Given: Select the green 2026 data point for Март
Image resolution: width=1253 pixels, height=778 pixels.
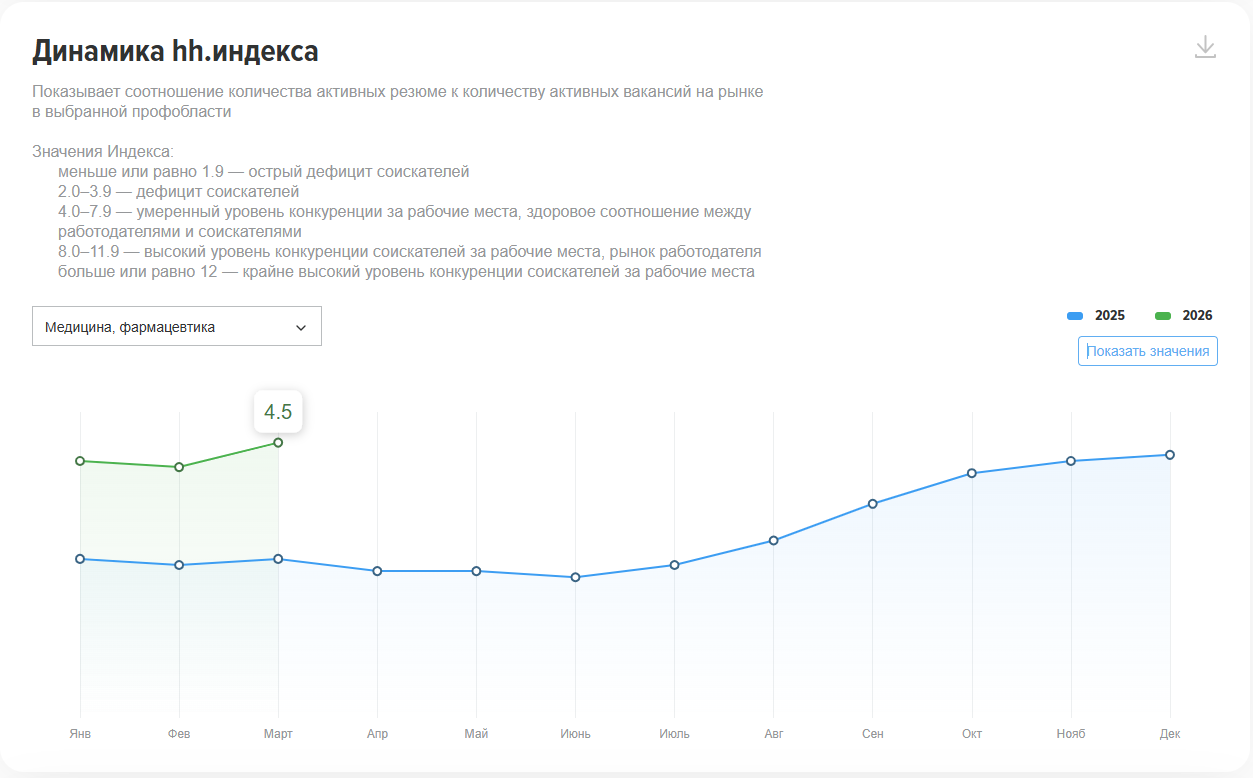Looking at the screenshot, I should (x=278, y=442).
